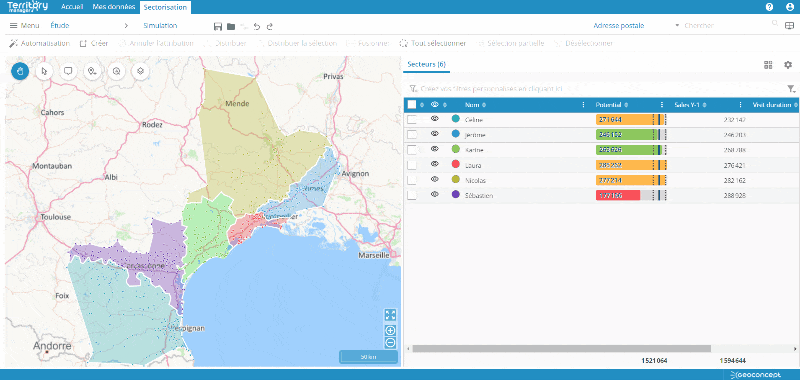Sort by the Potential column header

[611, 105]
